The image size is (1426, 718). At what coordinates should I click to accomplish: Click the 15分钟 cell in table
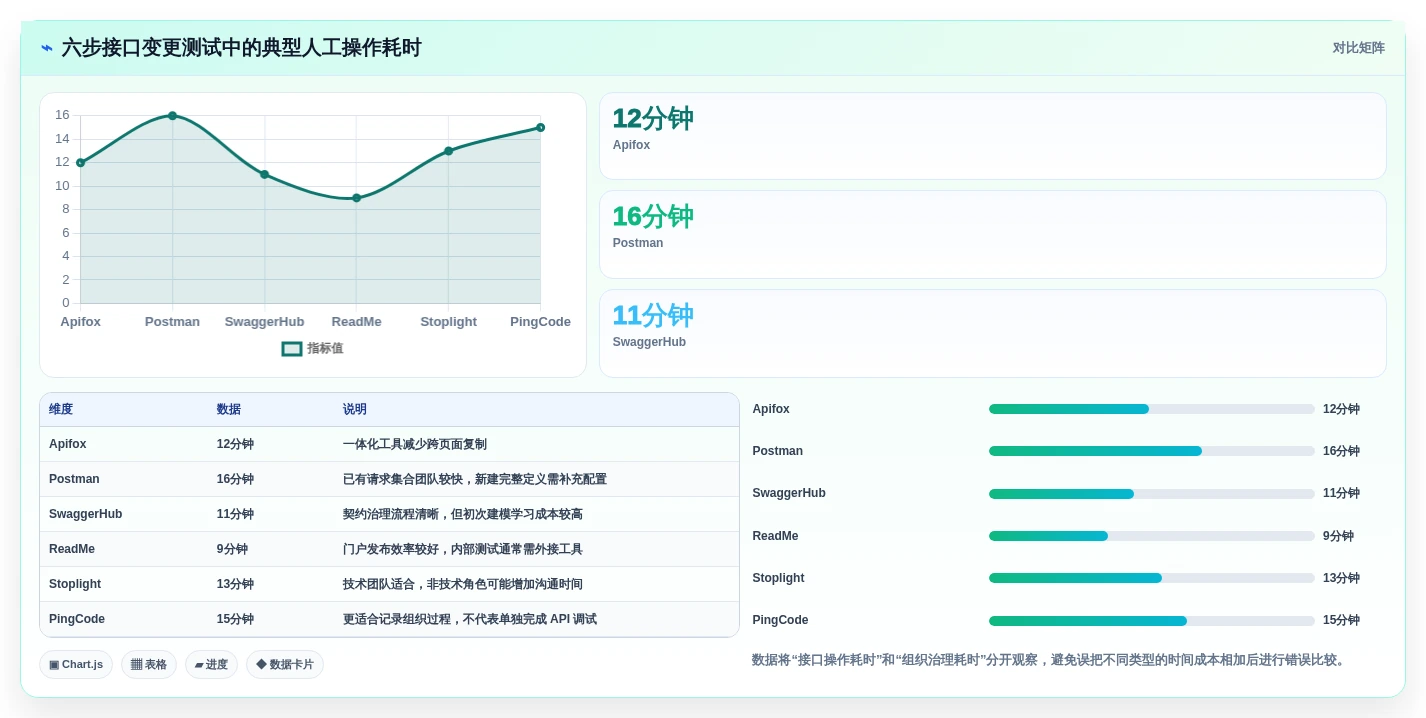(x=235, y=619)
